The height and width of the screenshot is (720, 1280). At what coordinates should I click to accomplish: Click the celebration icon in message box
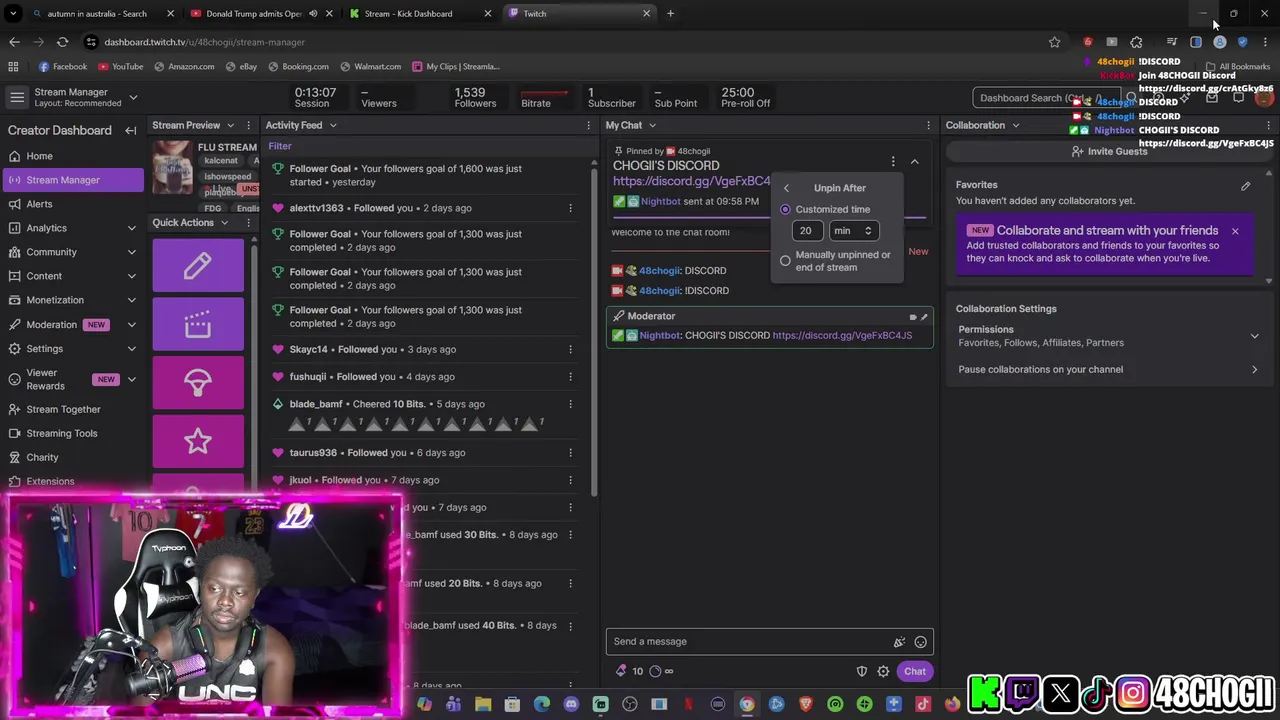[899, 642]
